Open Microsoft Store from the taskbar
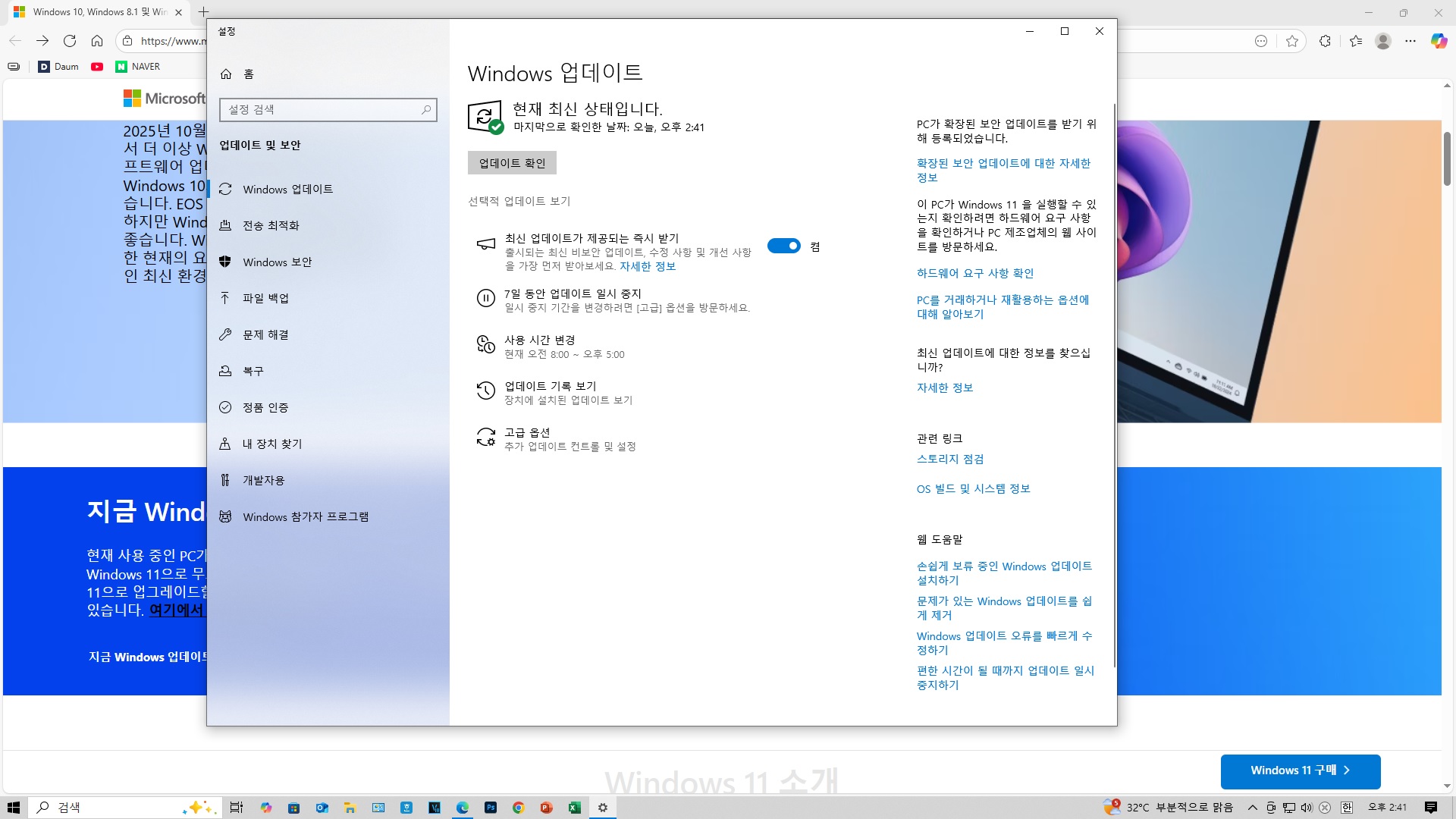1456x819 pixels. [293, 808]
